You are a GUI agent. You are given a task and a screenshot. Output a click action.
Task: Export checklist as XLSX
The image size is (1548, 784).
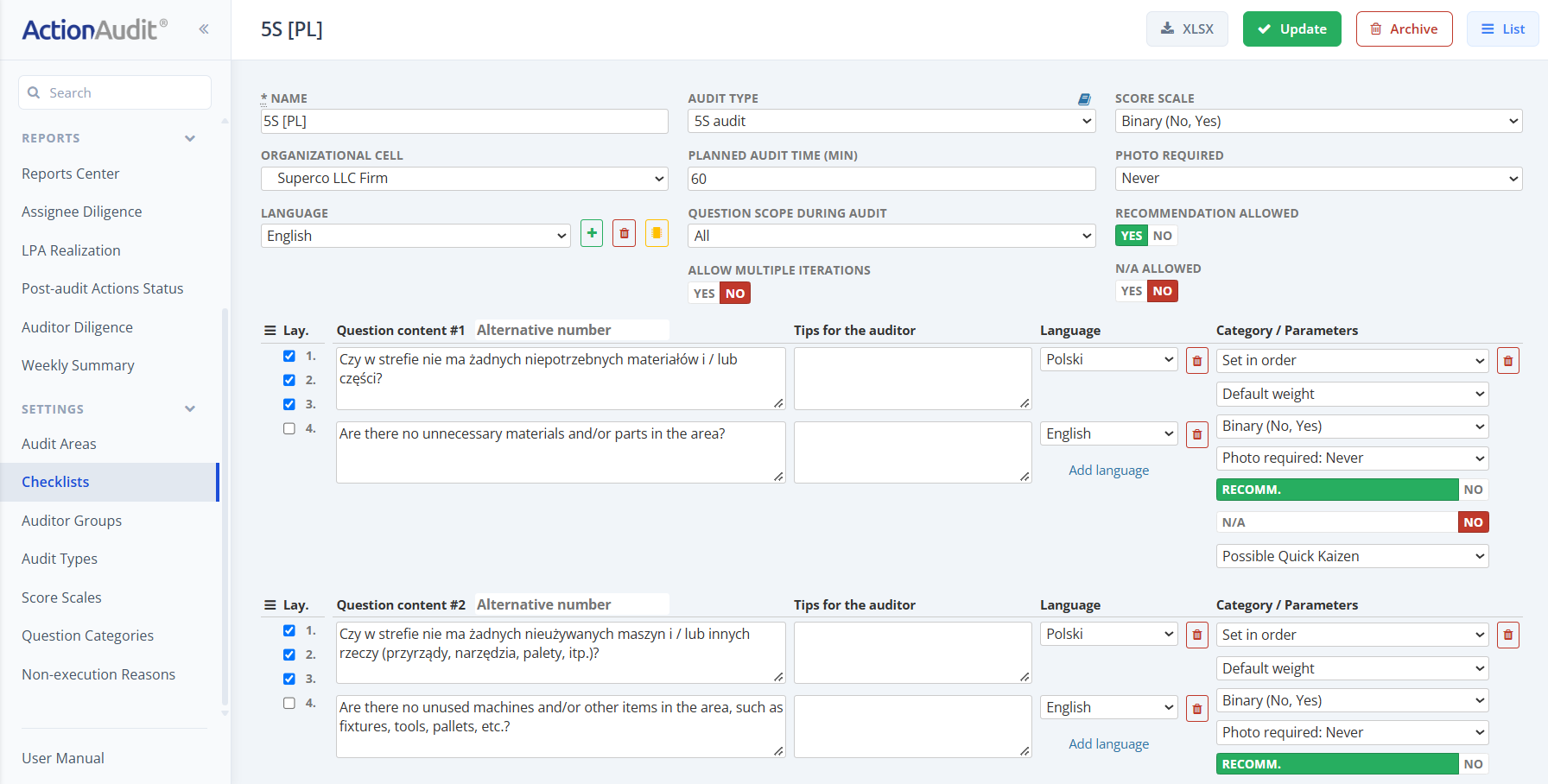pyautogui.click(x=1187, y=29)
